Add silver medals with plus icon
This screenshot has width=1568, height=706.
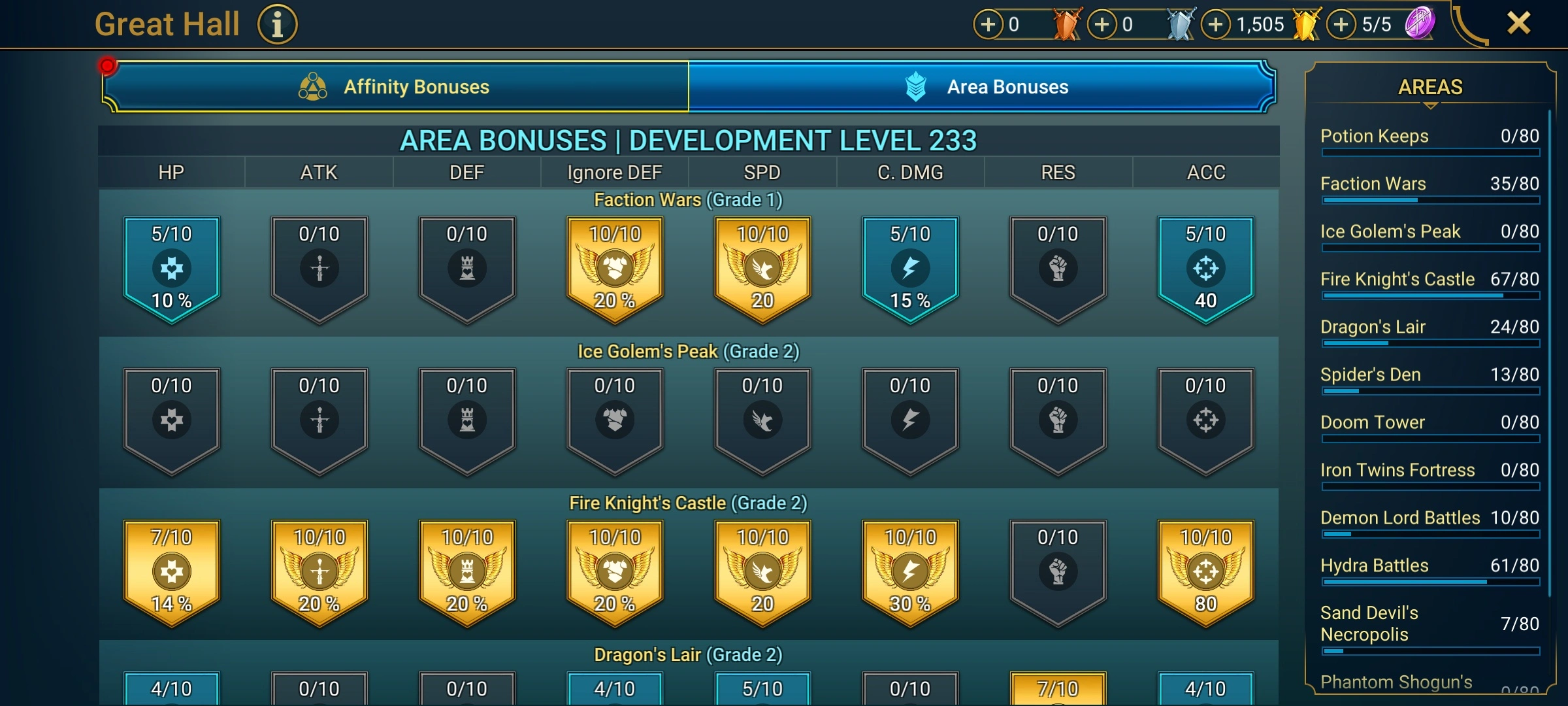1102,25
